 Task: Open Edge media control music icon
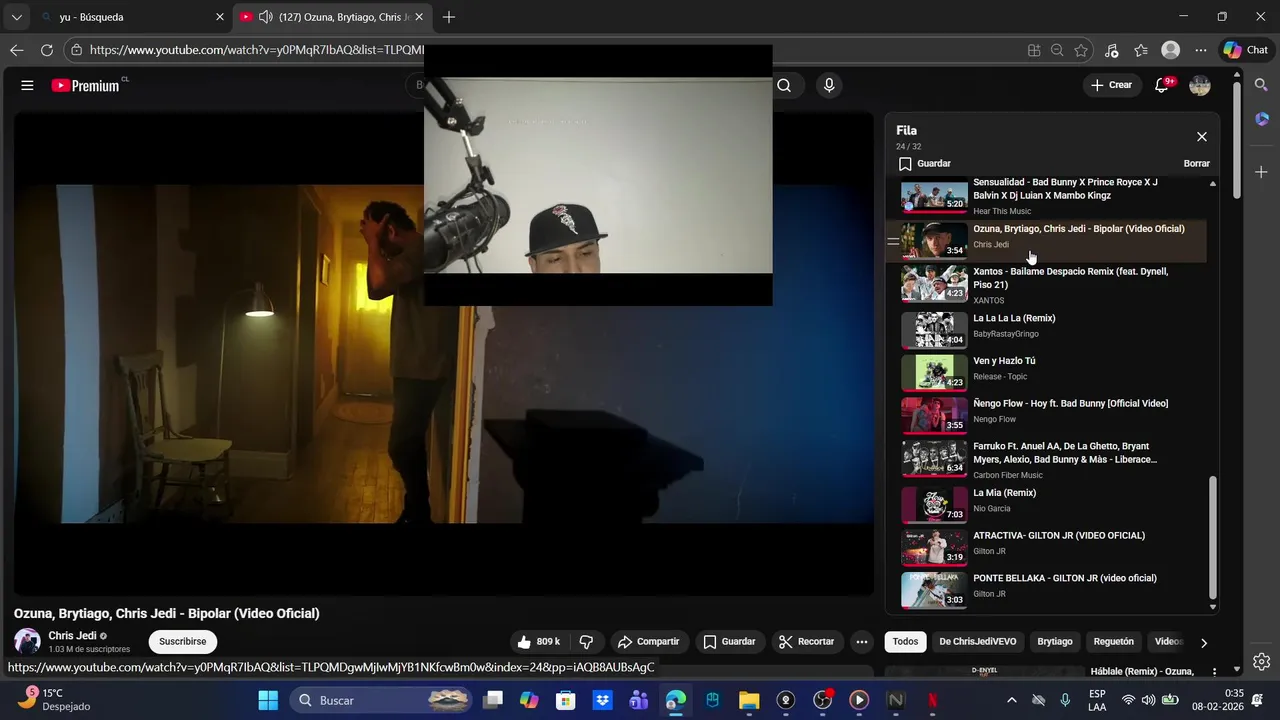click(x=1112, y=50)
